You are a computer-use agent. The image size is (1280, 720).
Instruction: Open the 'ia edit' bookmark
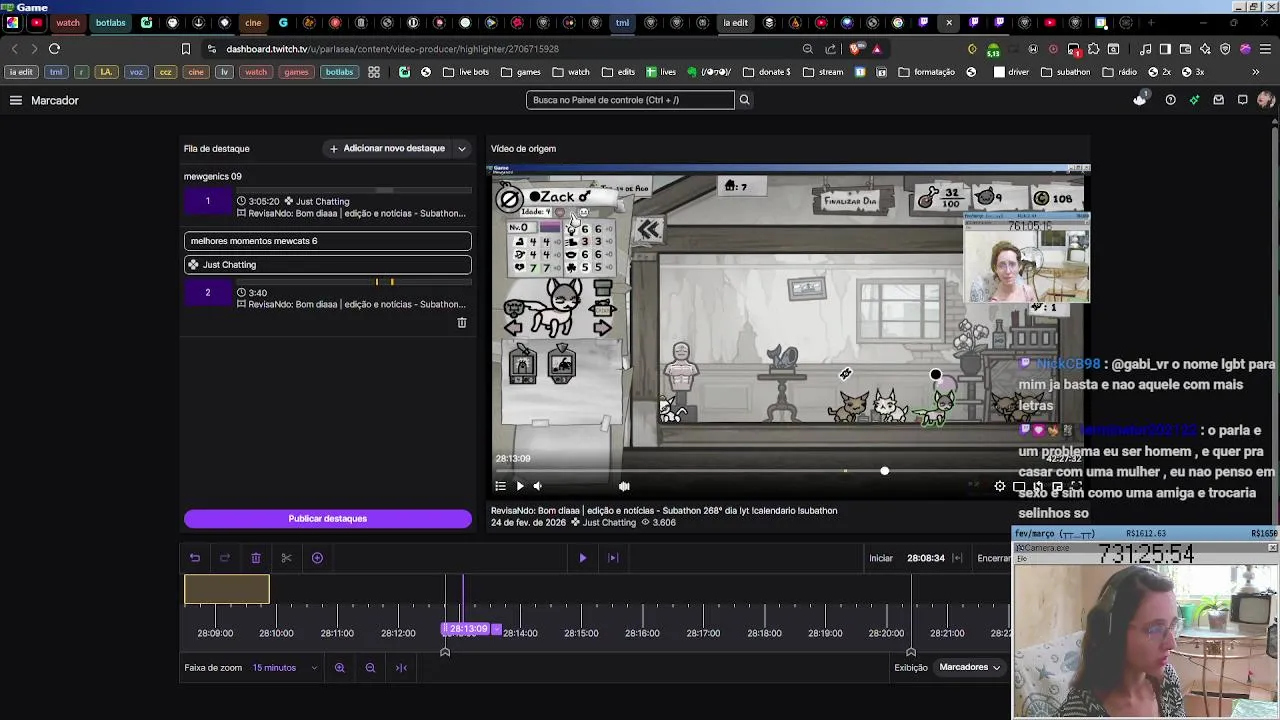click(21, 72)
